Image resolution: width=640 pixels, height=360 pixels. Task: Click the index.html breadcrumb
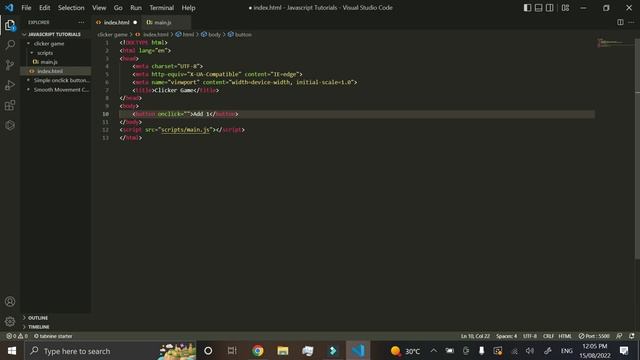(x=155, y=35)
